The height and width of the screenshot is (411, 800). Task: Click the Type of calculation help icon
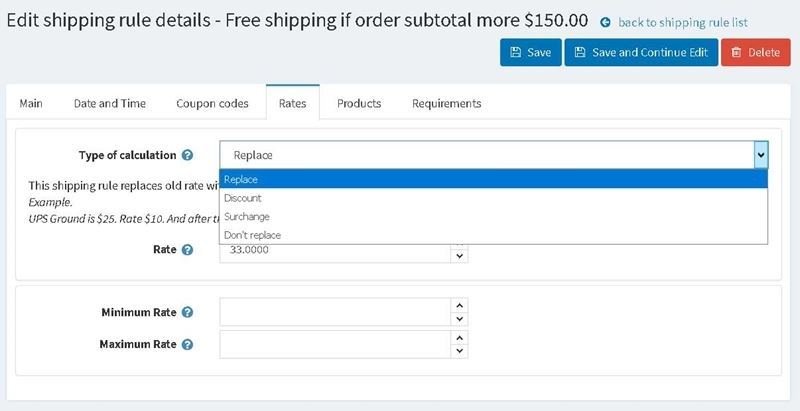pyautogui.click(x=187, y=156)
